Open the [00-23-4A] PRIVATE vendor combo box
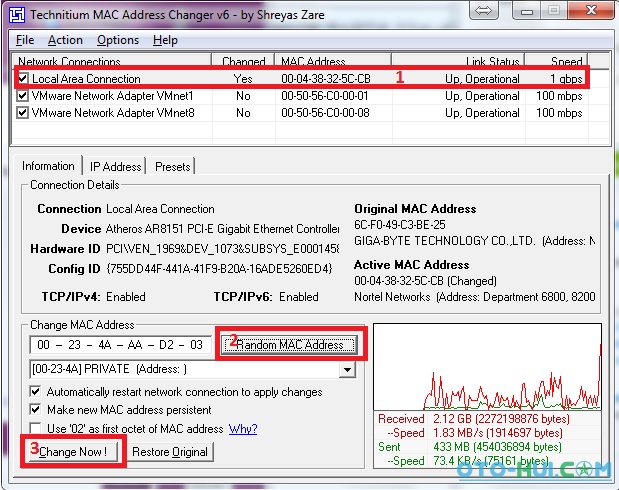Viewport: 619px width, 490px height. click(x=192, y=369)
